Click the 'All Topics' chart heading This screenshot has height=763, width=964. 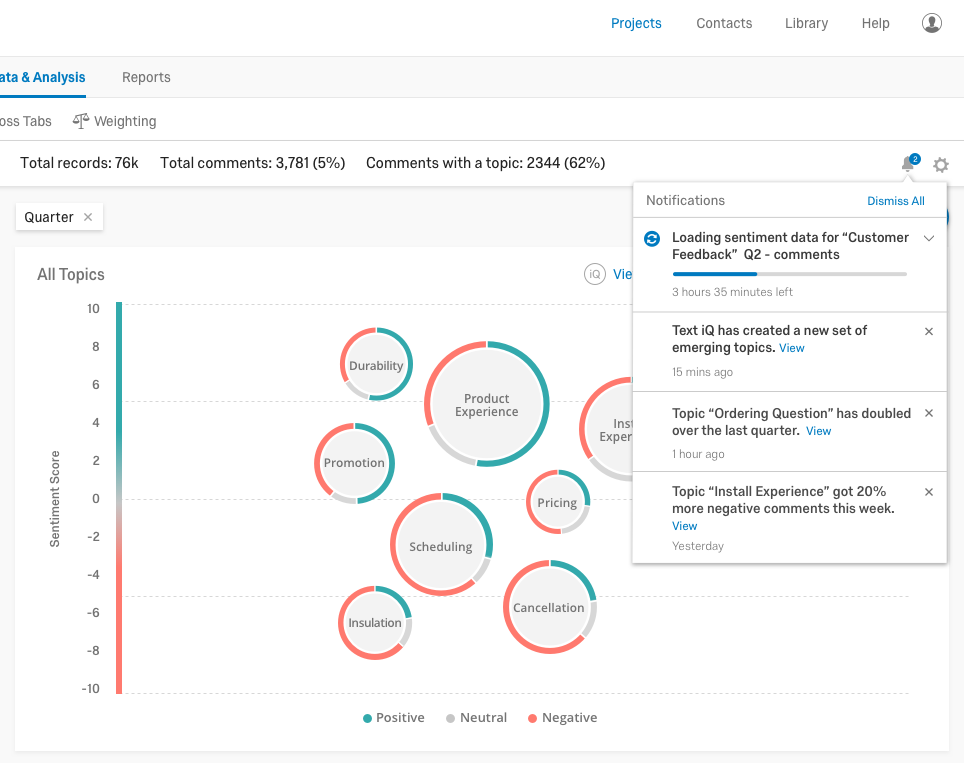[x=71, y=274]
